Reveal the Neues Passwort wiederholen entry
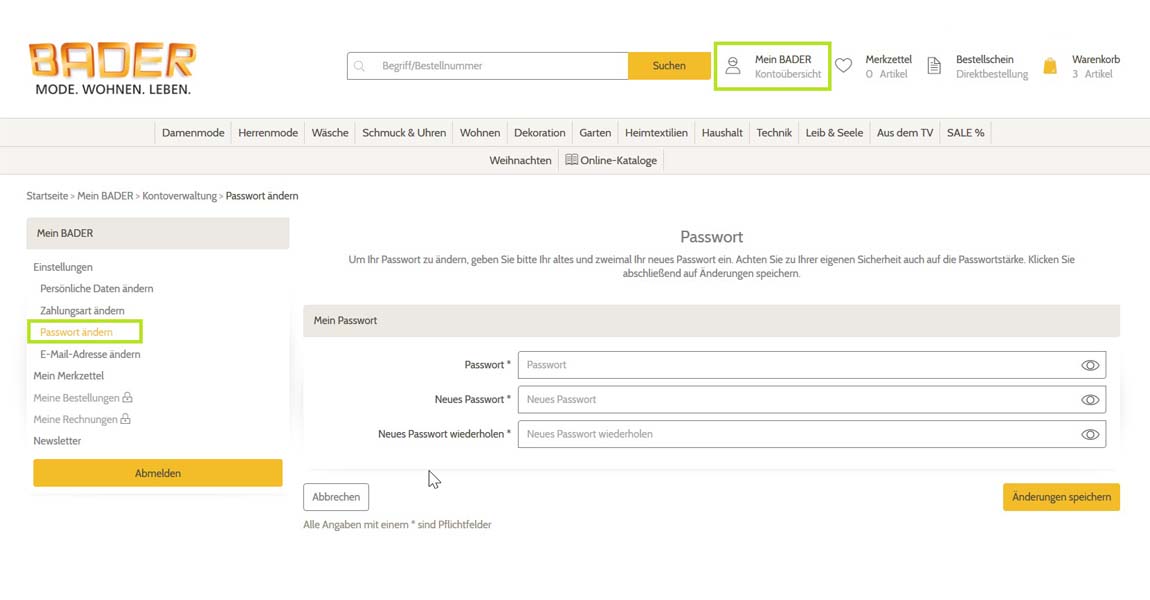This screenshot has width=1150, height=600. pos(1090,435)
